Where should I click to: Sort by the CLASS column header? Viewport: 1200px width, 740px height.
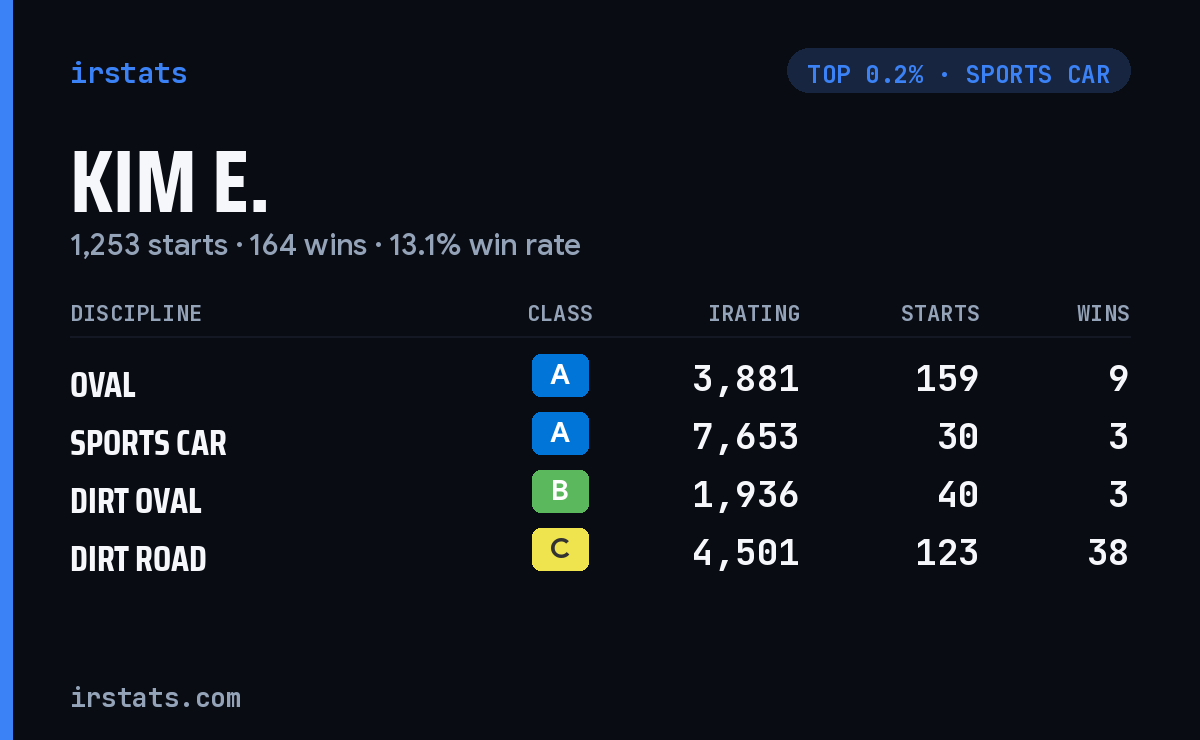click(x=560, y=313)
